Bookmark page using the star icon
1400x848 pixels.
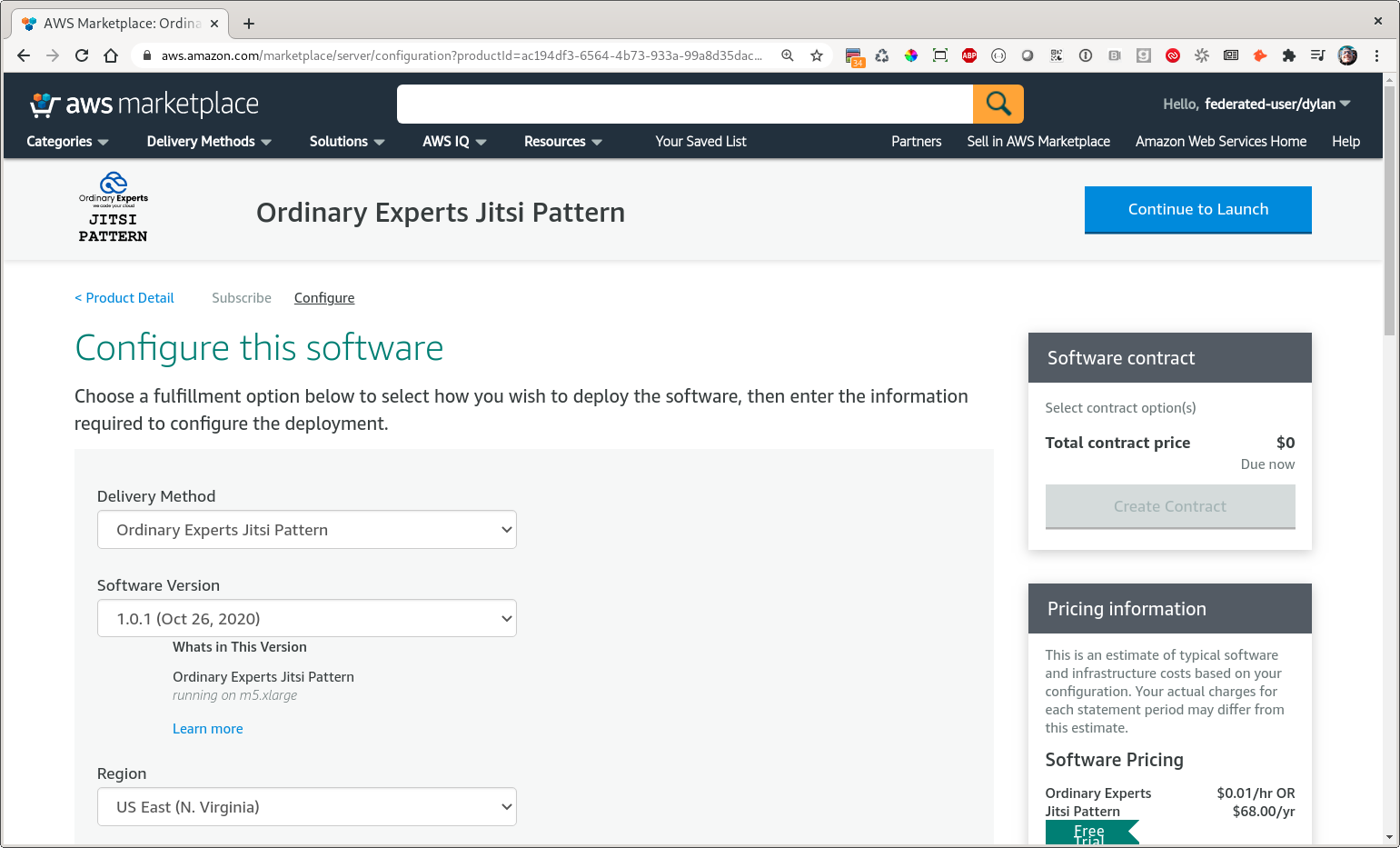tap(817, 55)
